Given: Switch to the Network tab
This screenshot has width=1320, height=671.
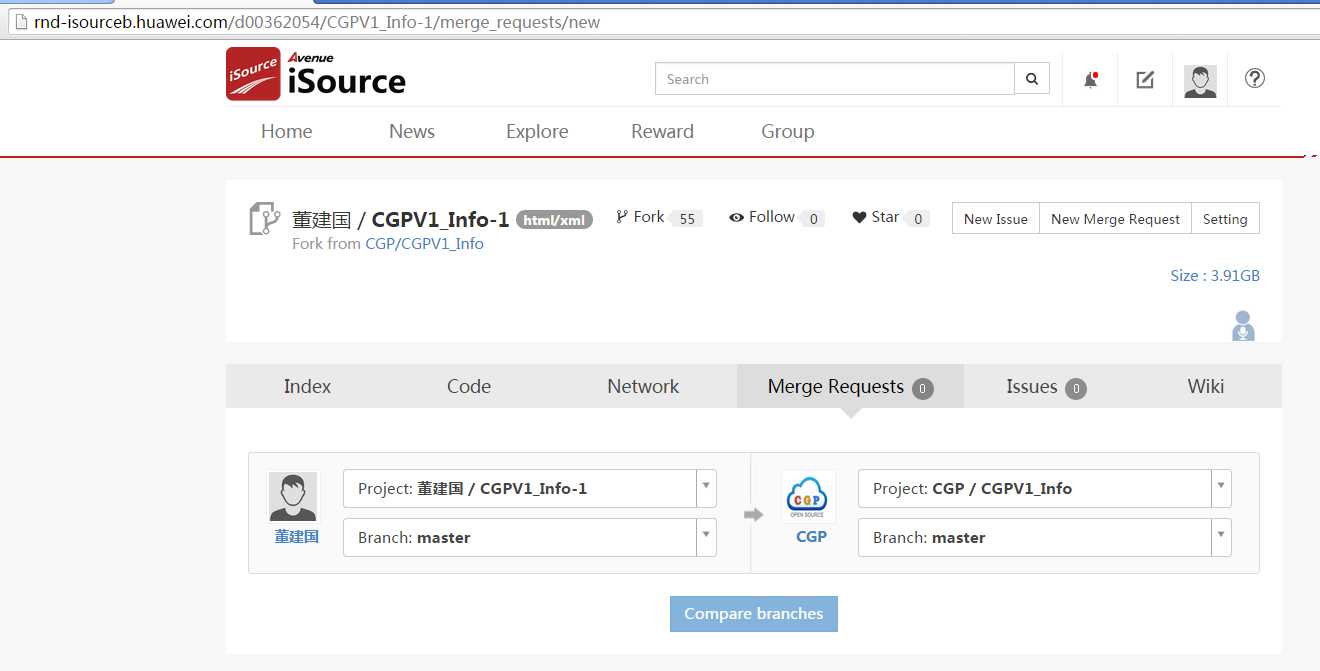Looking at the screenshot, I should pos(643,386).
